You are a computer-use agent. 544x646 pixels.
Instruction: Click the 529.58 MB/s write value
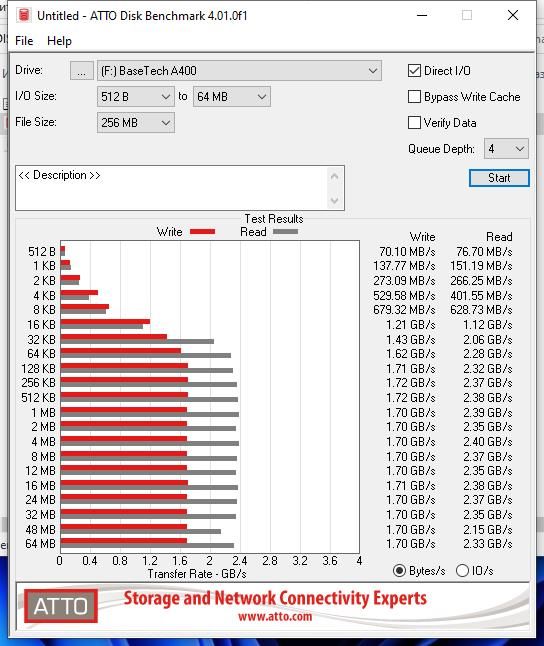[404, 296]
